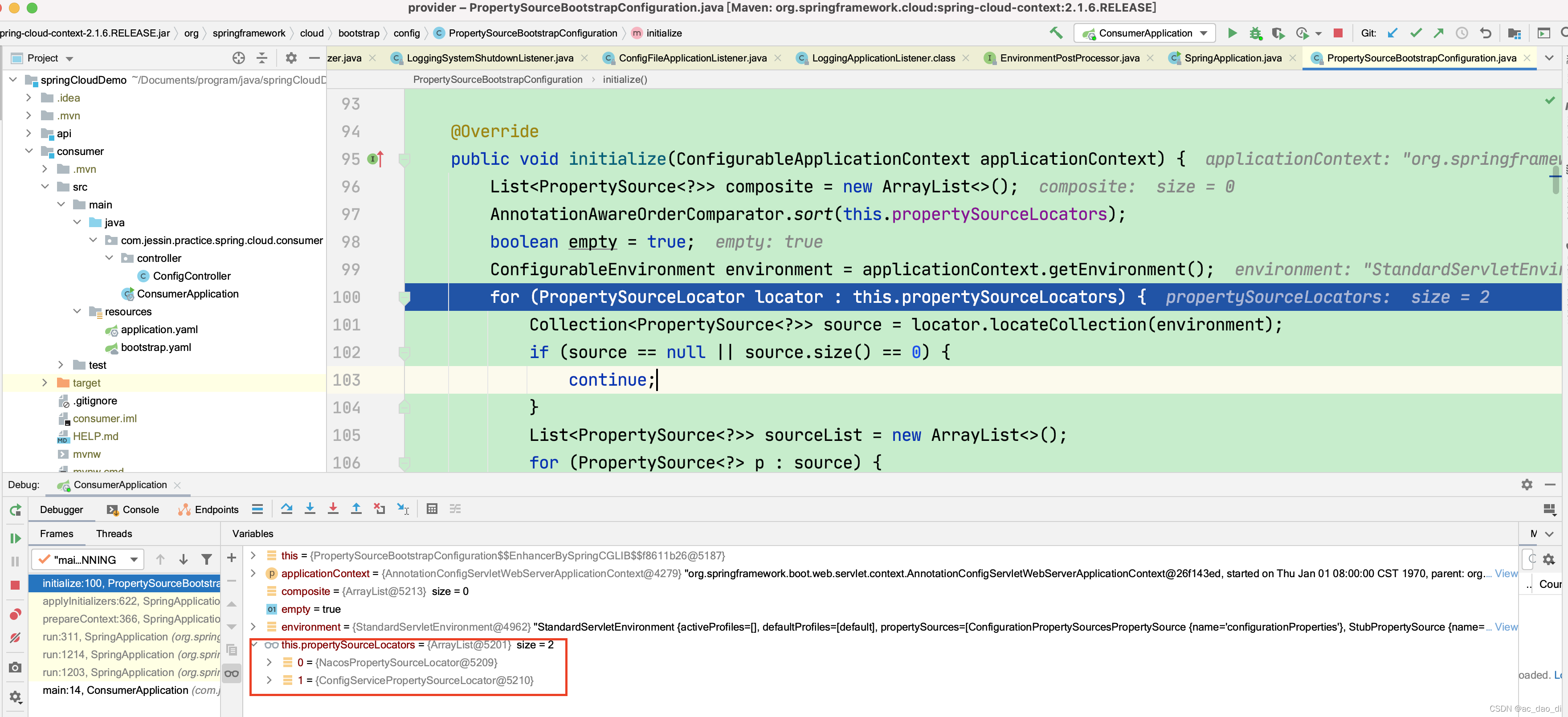
Task: Click thread dump camera icon
Action: (x=15, y=668)
